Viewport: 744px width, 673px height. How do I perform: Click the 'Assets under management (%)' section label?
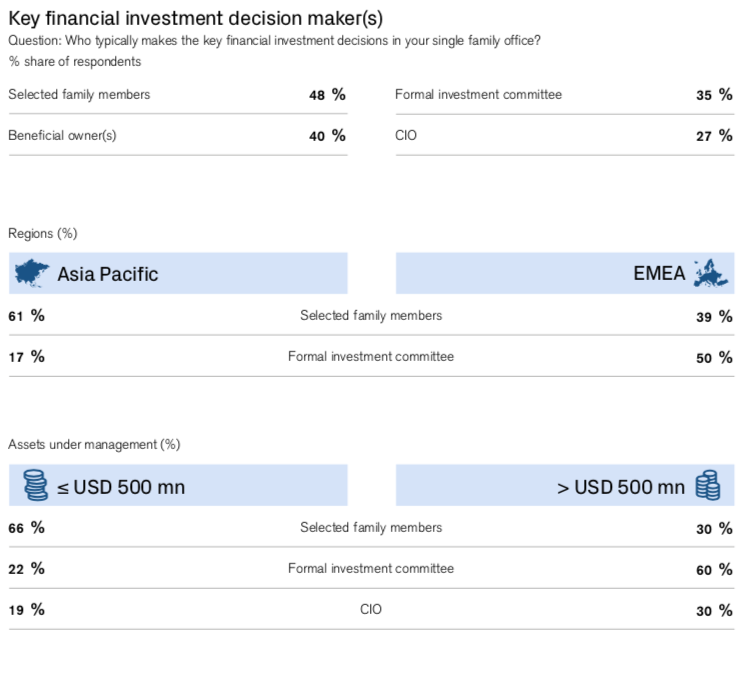click(94, 444)
